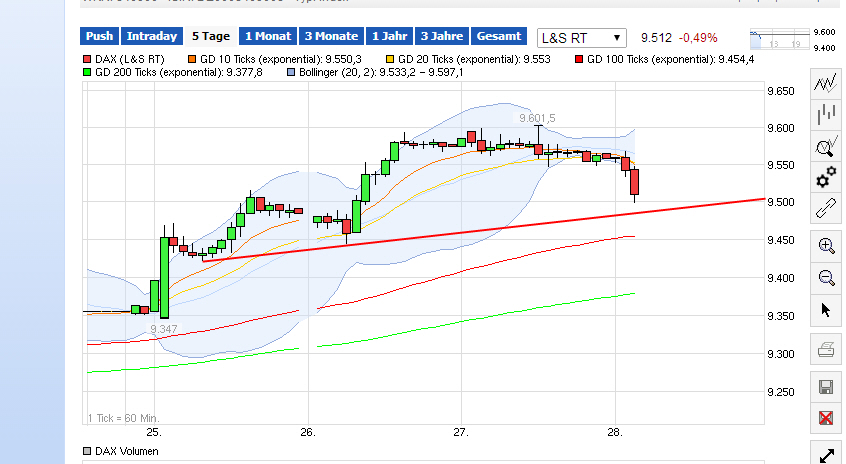Click GD 10 Ticks legend swatch

pos(192,59)
